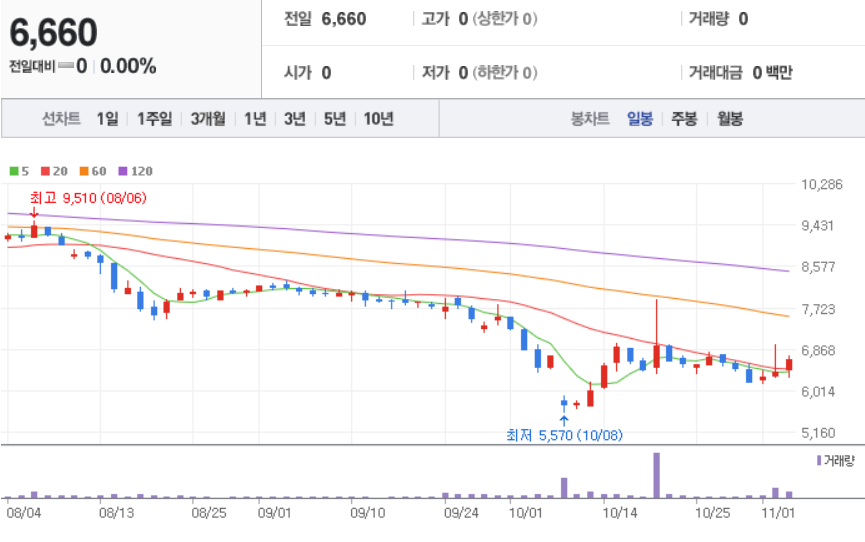
Task: Click the 7,723 price axis label
Action: click(818, 309)
